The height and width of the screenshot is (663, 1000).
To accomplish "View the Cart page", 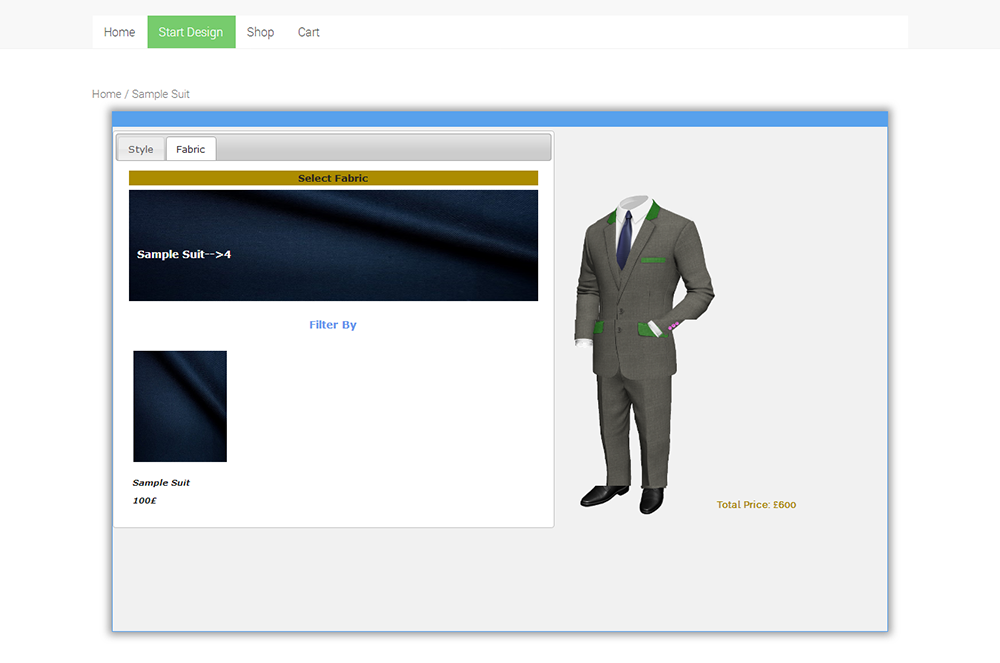I will click(309, 32).
